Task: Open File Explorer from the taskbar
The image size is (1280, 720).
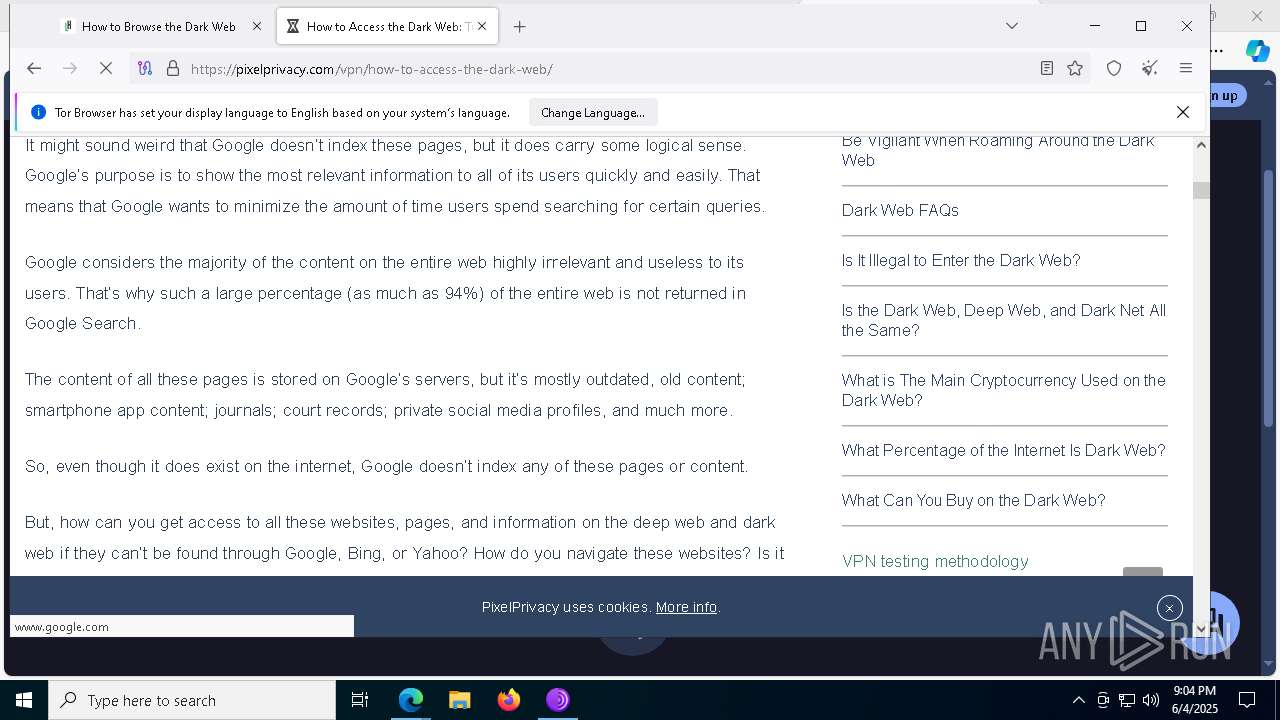Action: tap(459, 700)
